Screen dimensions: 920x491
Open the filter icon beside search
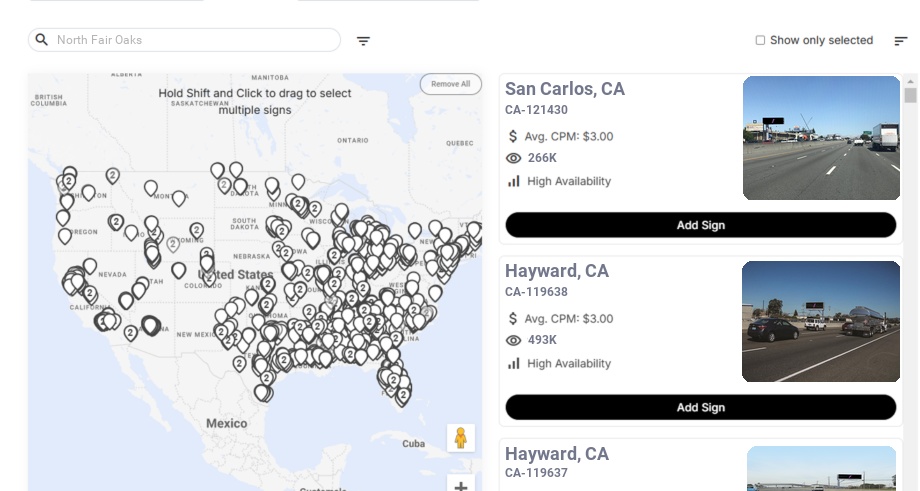[x=363, y=41]
